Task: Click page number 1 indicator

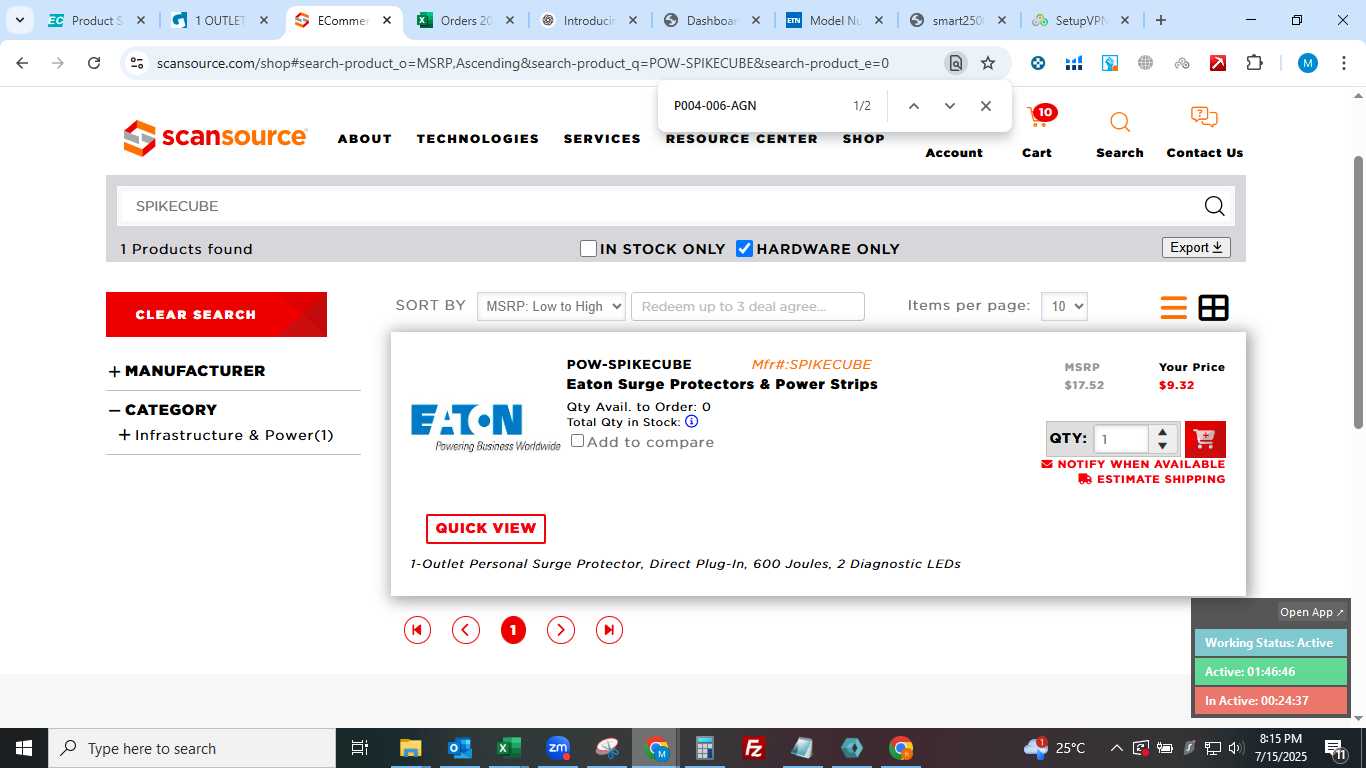Action: click(x=513, y=630)
